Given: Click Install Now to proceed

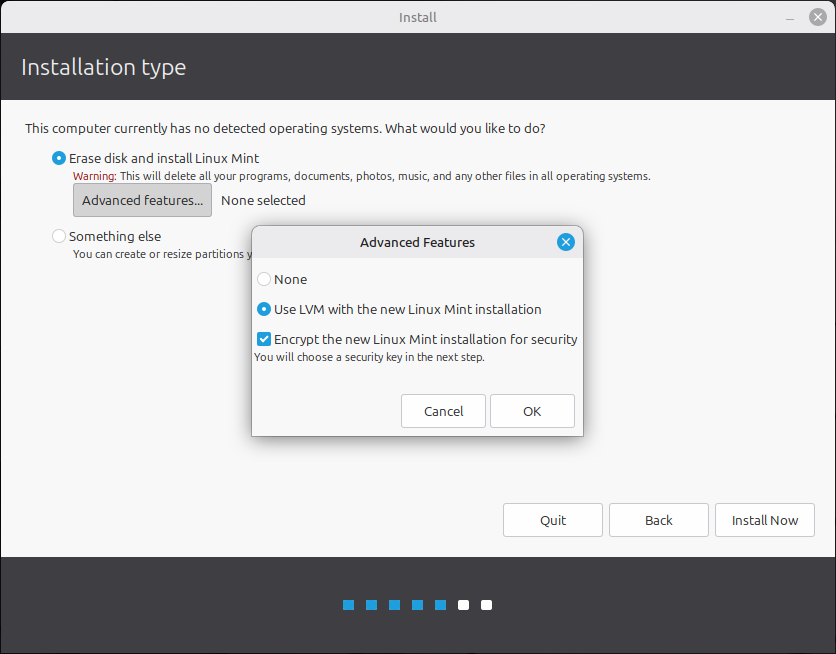Looking at the screenshot, I should [x=764, y=520].
